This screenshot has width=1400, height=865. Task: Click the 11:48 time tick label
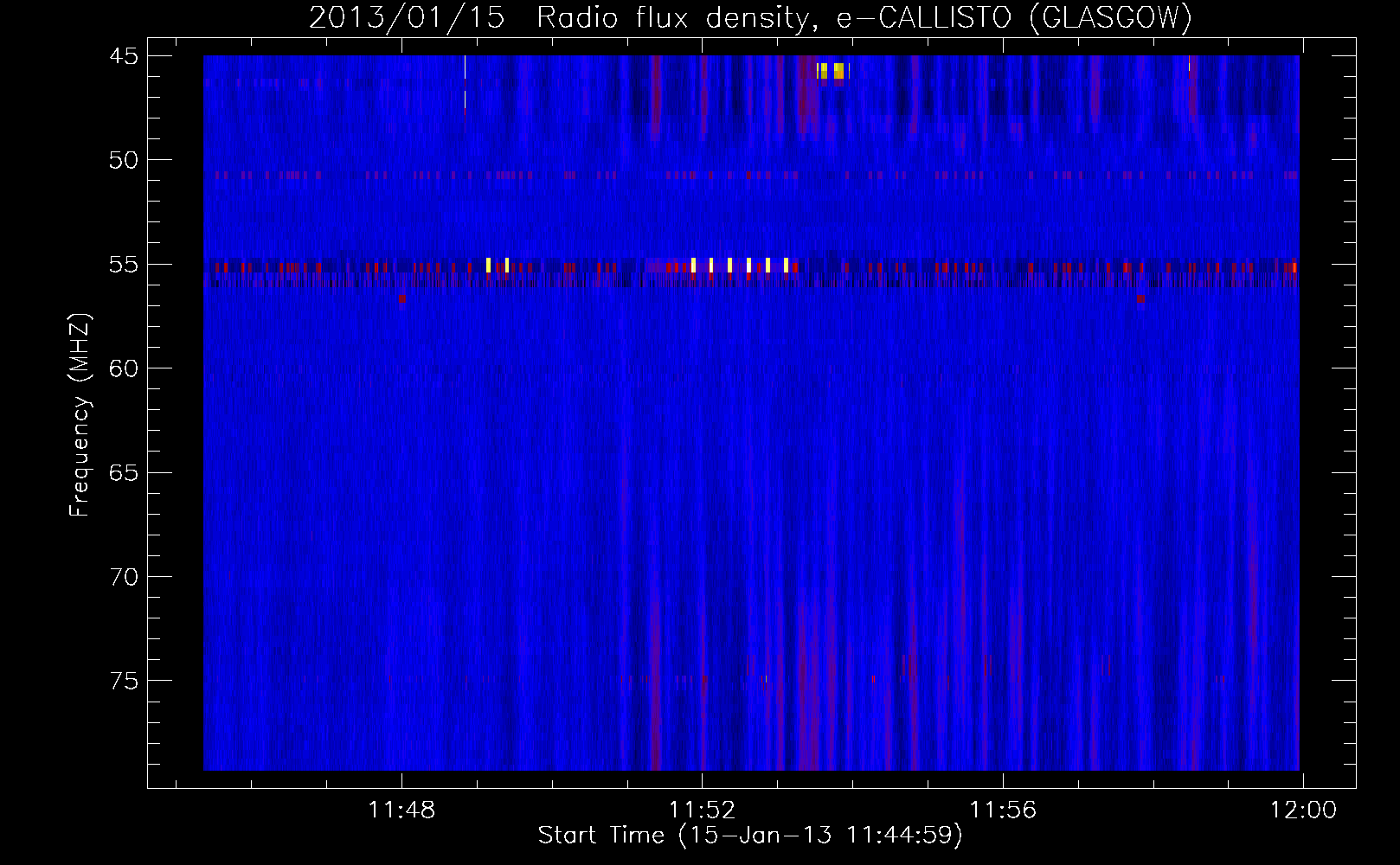tap(401, 811)
